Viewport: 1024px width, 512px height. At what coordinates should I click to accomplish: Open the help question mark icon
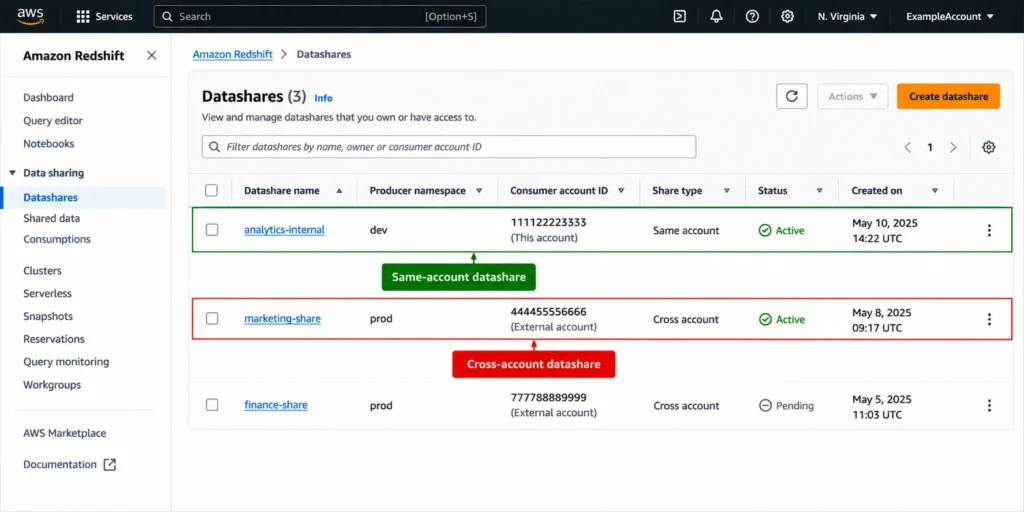[752, 16]
